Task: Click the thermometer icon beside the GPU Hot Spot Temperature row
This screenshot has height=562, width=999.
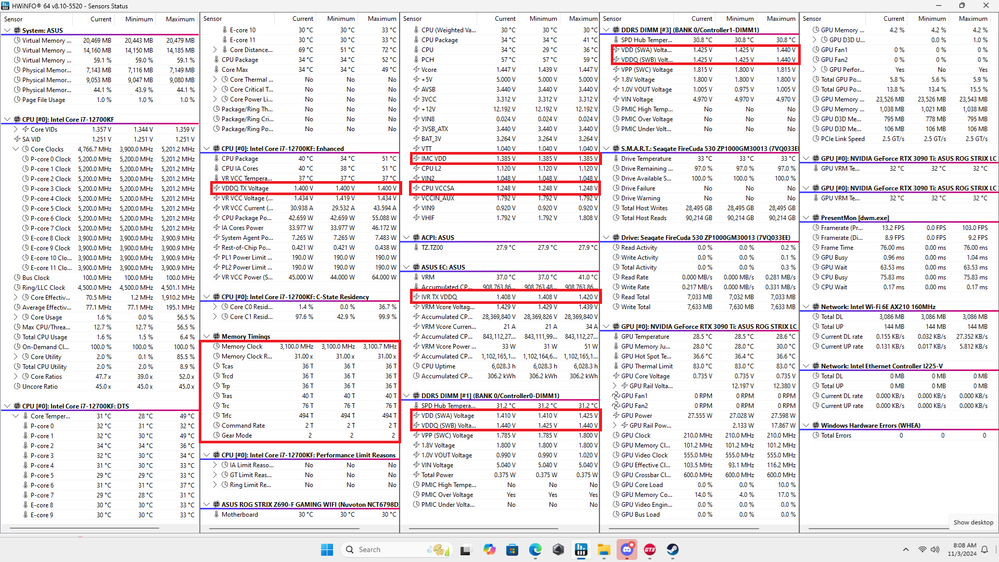Action: tap(616, 357)
